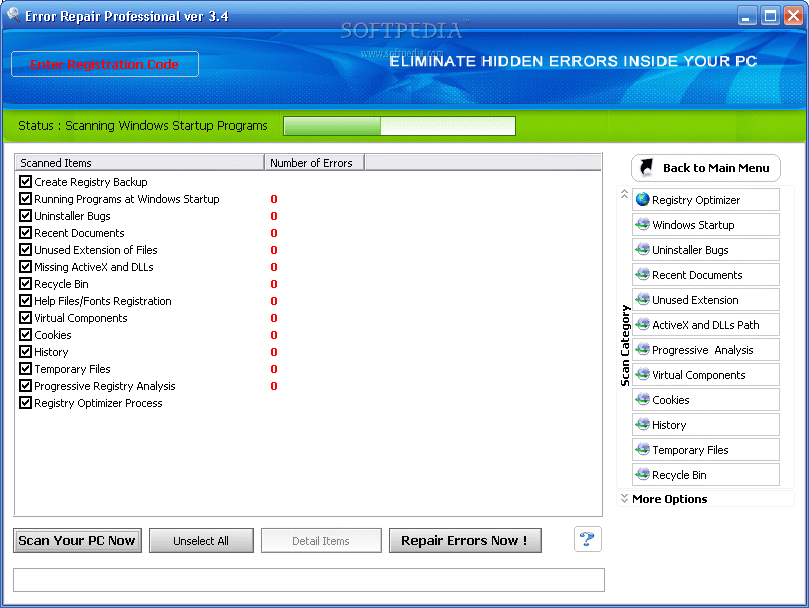Click the Registry Optimizer globe icon

click(642, 199)
